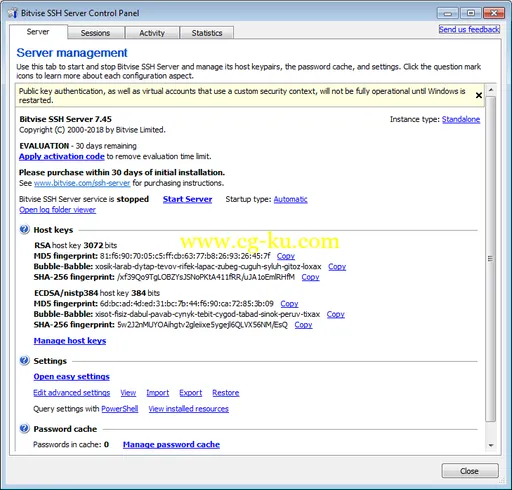Click Apply activation code link
This screenshot has height=490, width=512.
click(62, 156)
